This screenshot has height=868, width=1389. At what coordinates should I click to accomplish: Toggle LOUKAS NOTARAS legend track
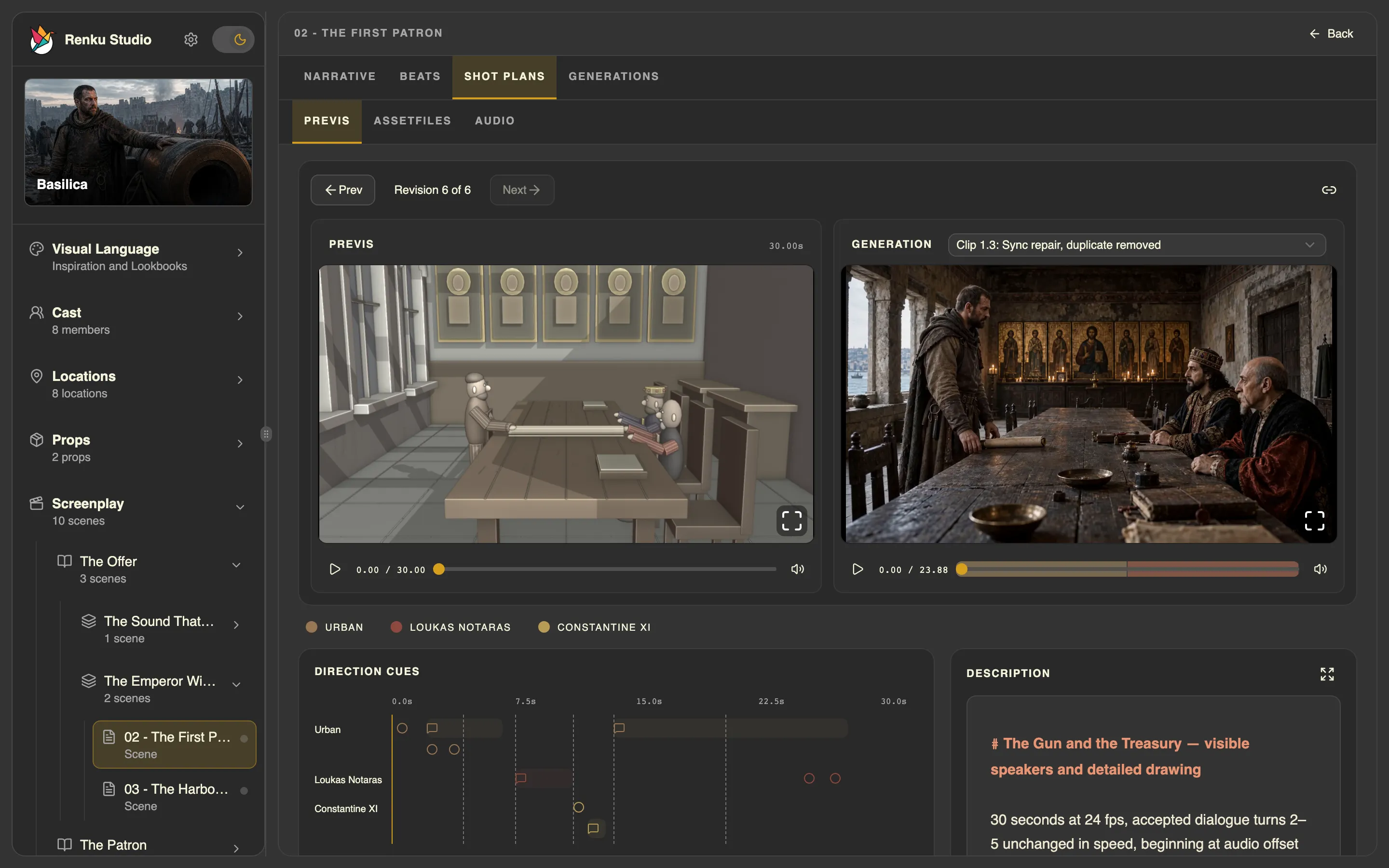450,627
